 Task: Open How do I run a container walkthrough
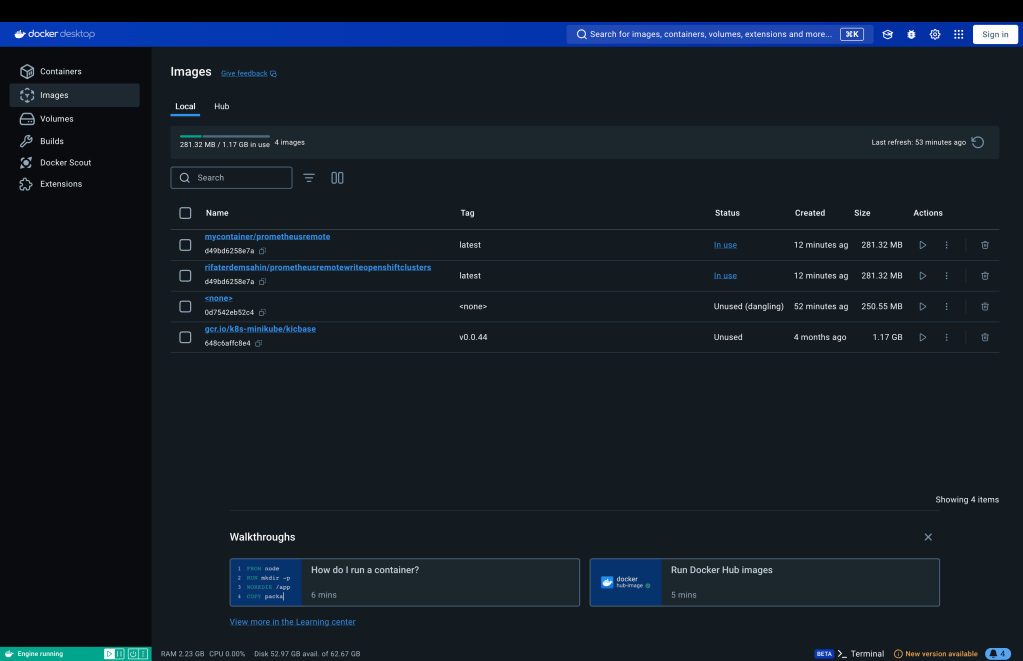coord(405,582)
